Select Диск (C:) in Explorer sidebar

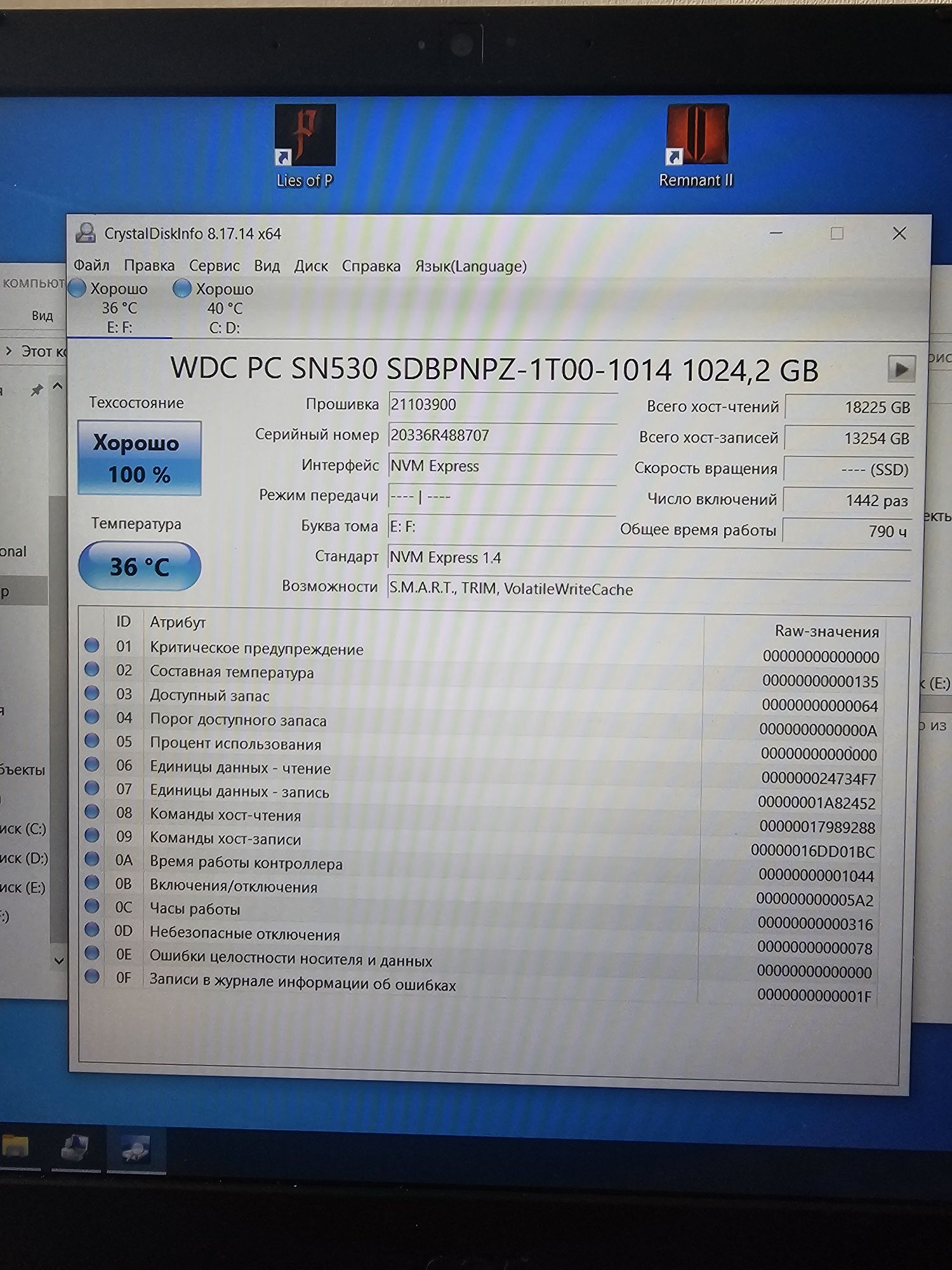pyautogui.click(x=23, y=829)
